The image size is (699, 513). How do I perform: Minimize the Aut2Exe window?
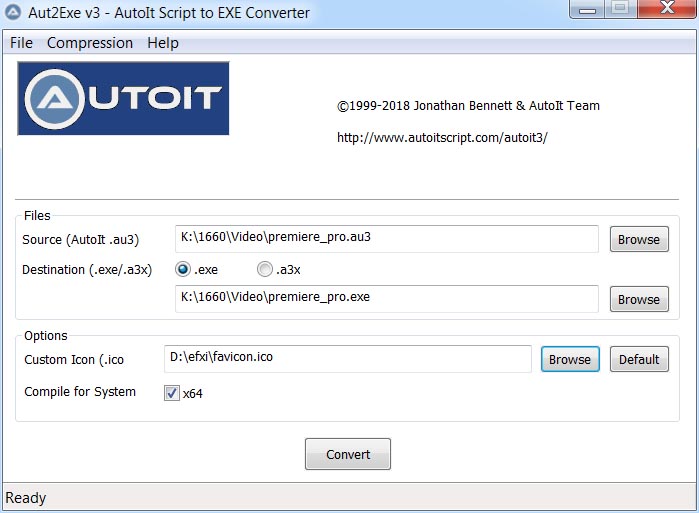(x=587, y=9)
